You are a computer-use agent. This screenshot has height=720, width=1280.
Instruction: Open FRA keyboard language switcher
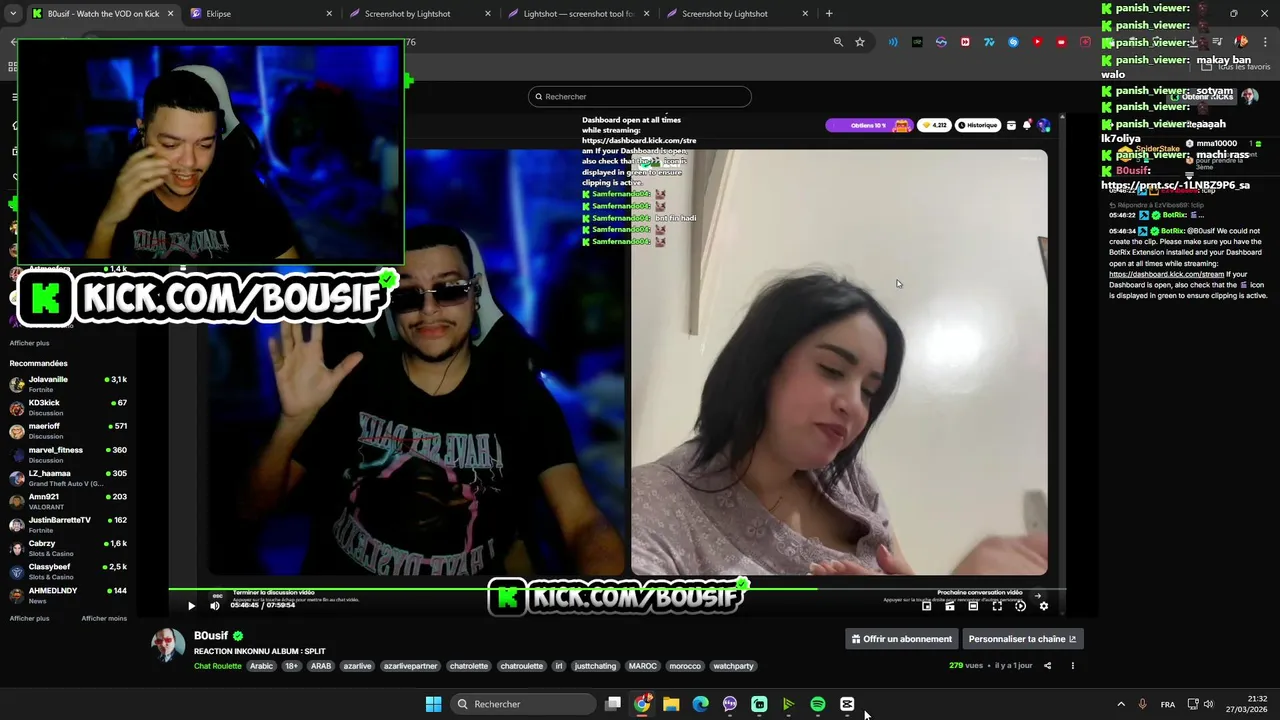click(1168, 704)
